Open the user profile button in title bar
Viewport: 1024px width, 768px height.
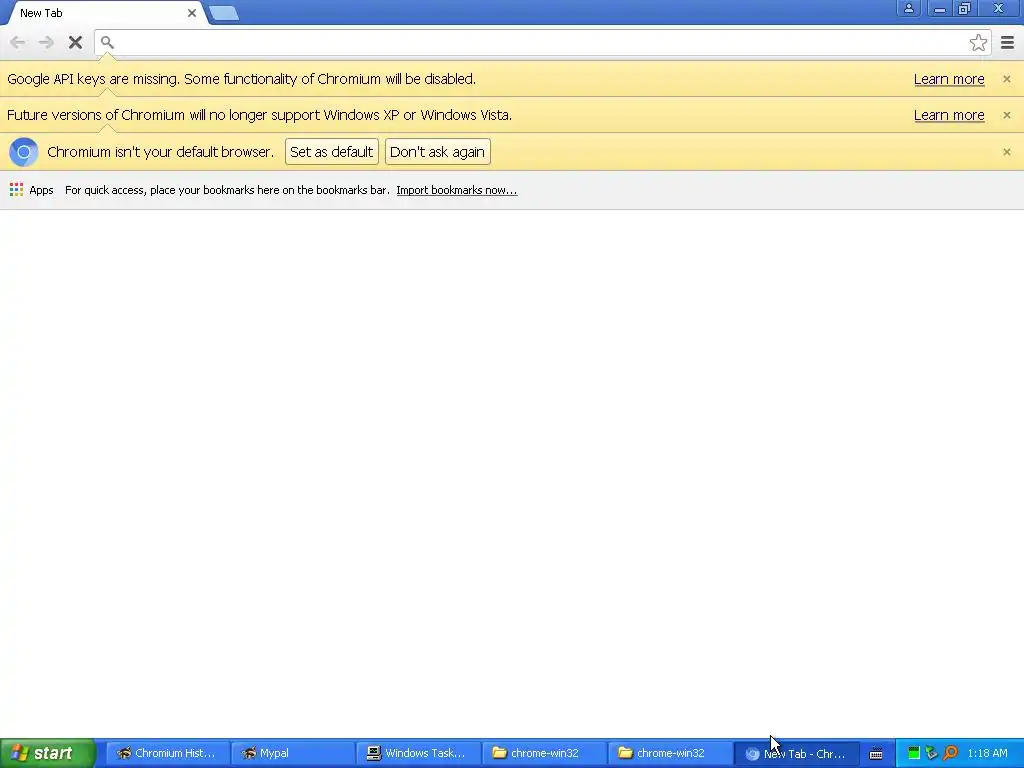908,8
